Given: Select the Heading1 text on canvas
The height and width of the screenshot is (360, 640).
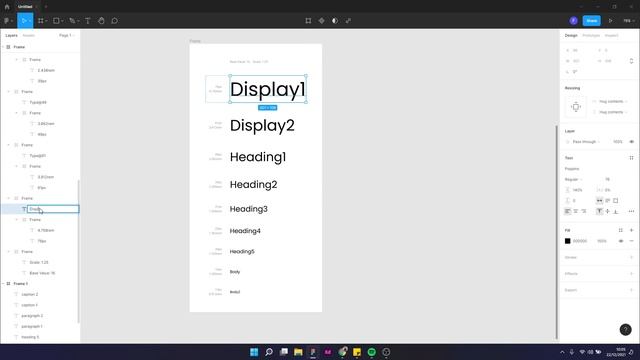Looking at the screenshot, I should 258,157.
